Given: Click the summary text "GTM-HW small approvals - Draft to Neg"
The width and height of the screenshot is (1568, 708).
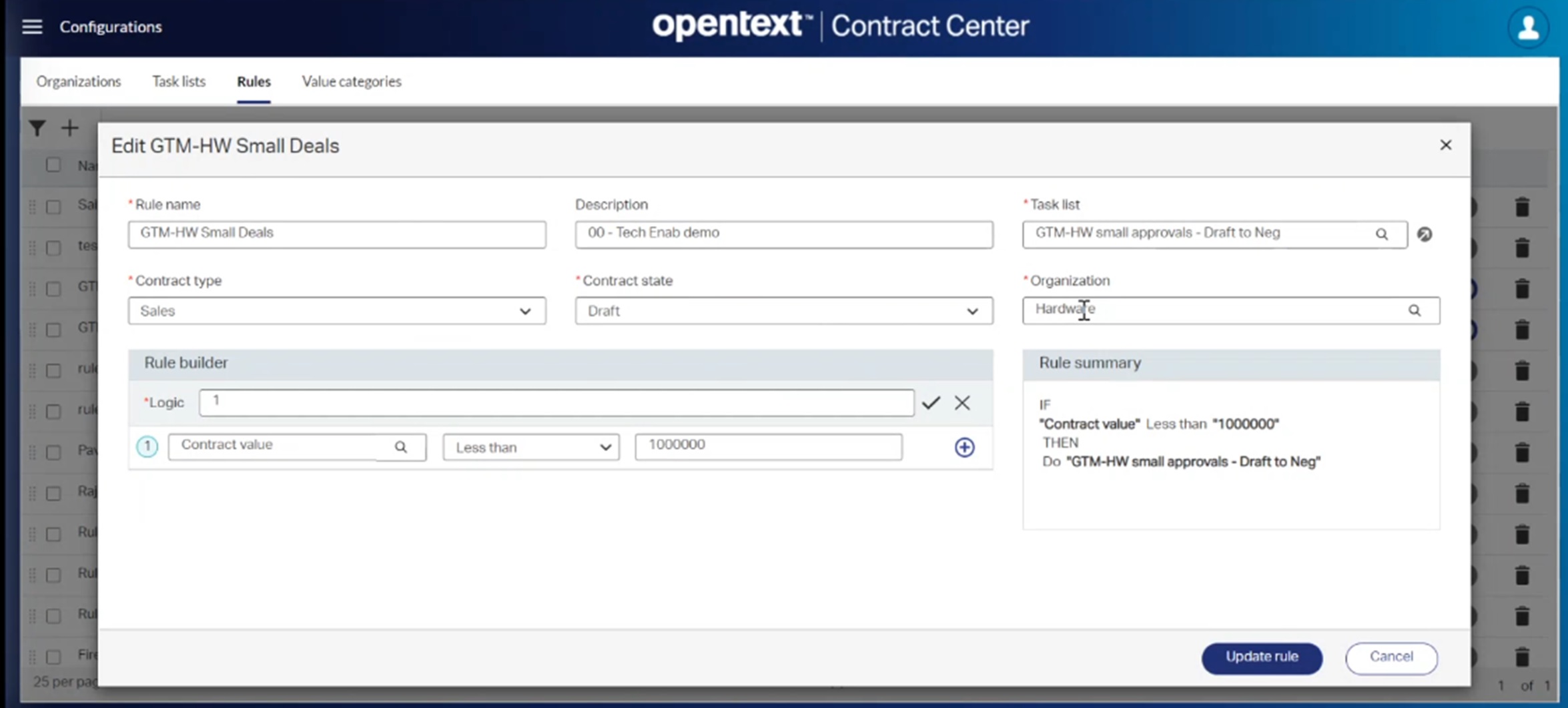Looking at the screenshot, I should click(x=1193, y=462).
